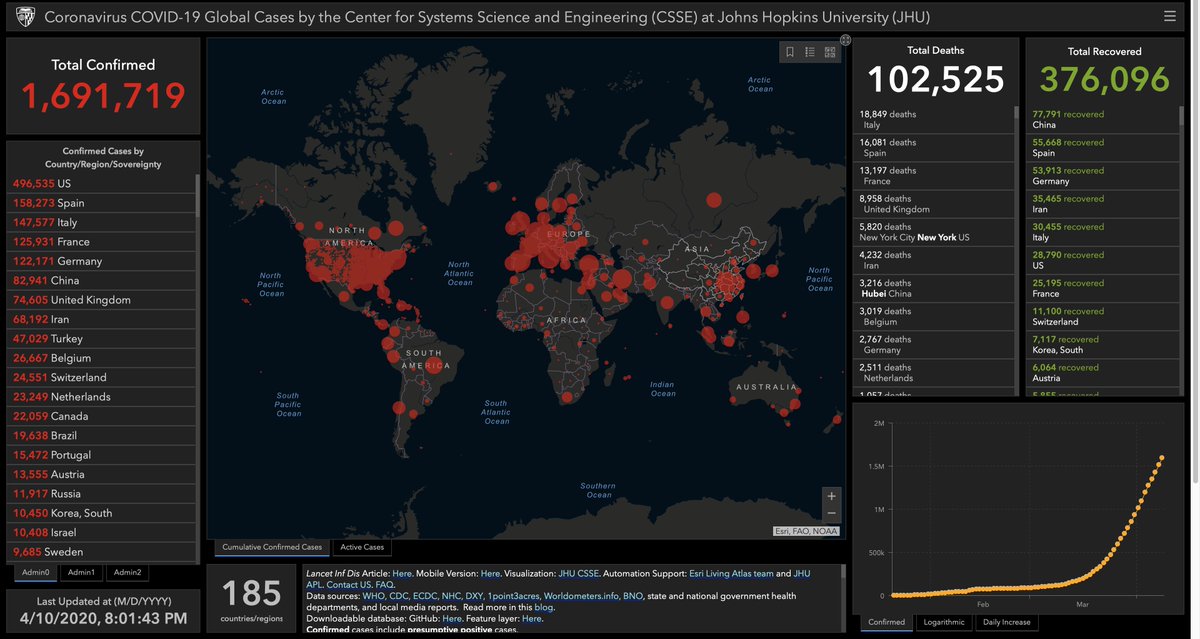Screen dimensions: 1200x639
Task: Select France row with 125,931 cases
Action: 102,242
